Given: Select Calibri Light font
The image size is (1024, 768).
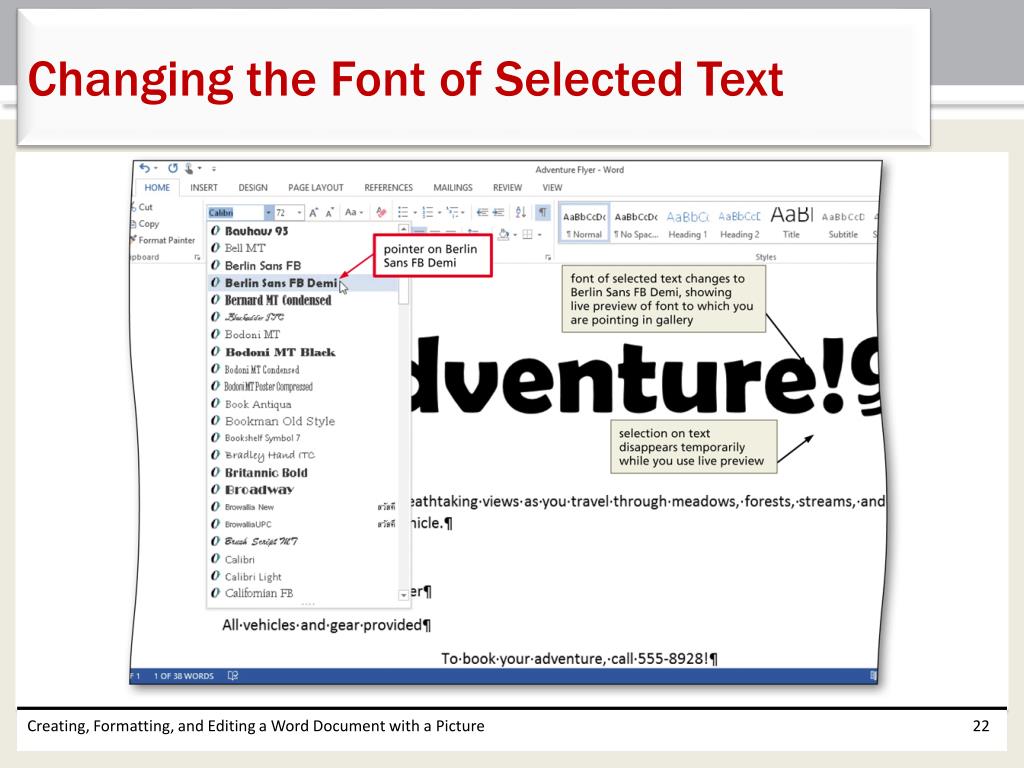Looking at the screenshot, I should pos(302,577).
